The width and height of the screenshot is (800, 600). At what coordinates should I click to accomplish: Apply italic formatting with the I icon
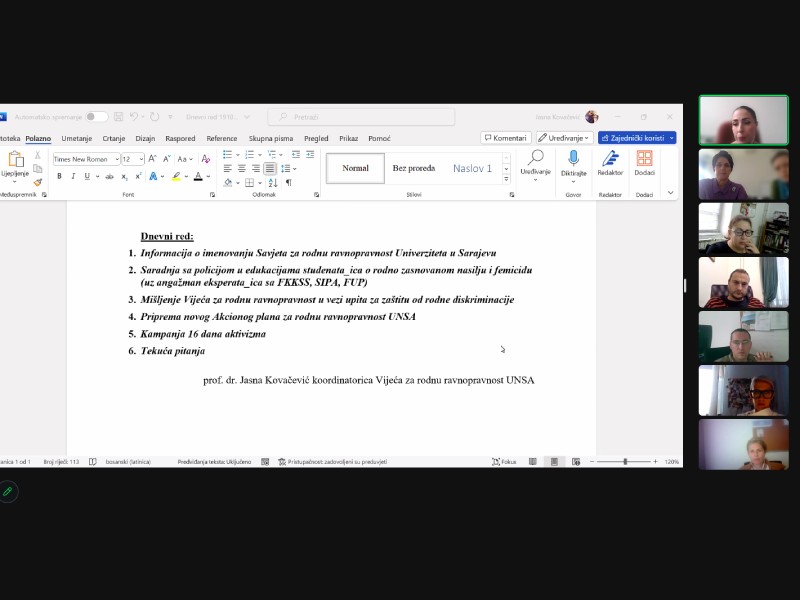pyautogui.click(x=73, y=176)
